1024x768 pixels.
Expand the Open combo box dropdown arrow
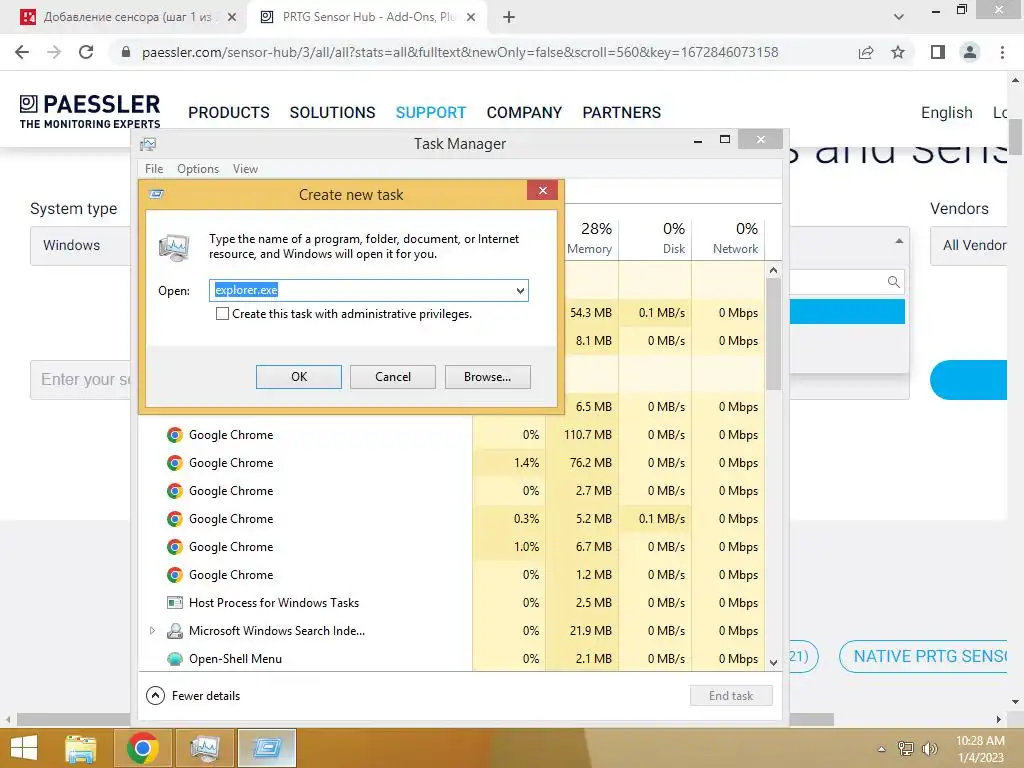click(520, 290)
